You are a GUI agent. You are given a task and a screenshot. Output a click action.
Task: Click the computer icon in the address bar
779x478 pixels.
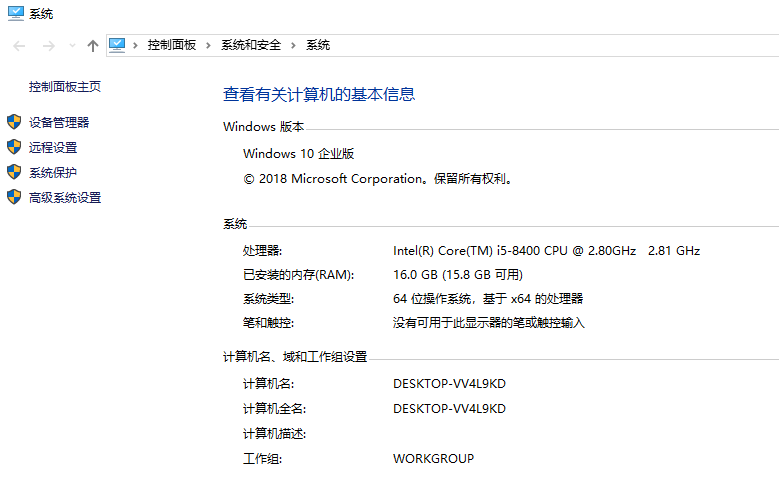pyautogui.click(x=117, y=45)
